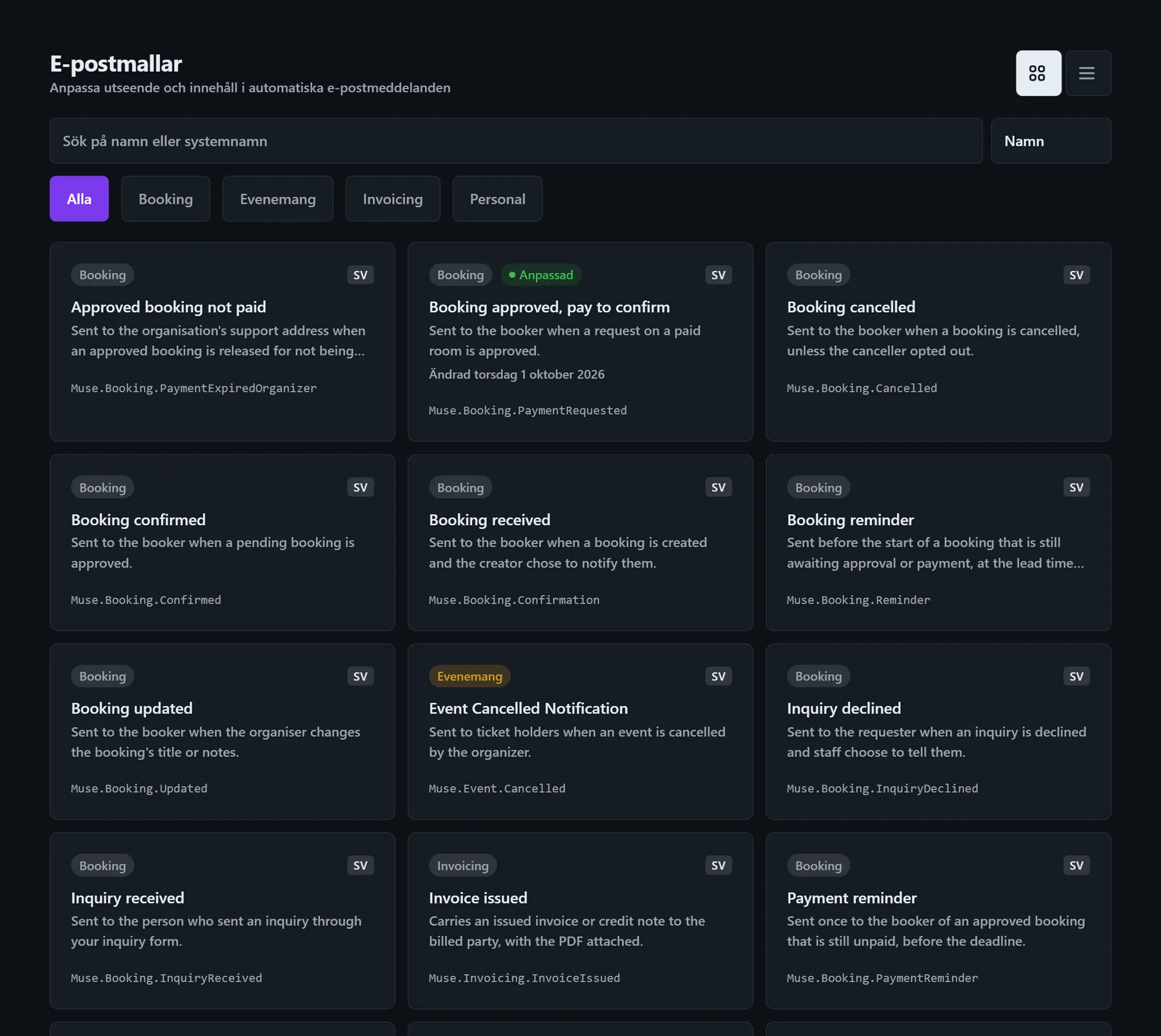Click the search field for template names
Screen dimensions: 1161x1036
[516, 141]
